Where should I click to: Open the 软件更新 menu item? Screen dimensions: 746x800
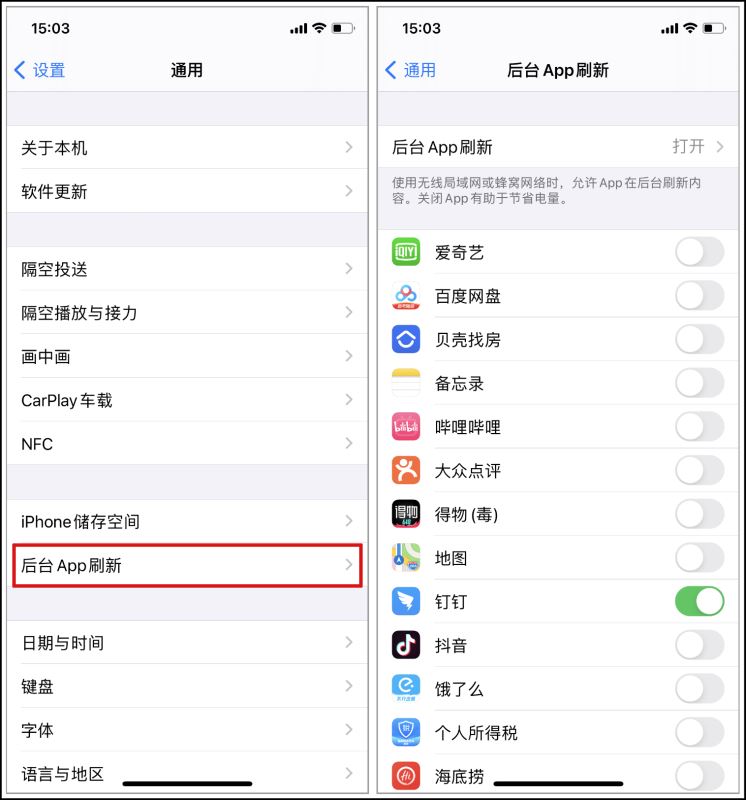point(187,191)
